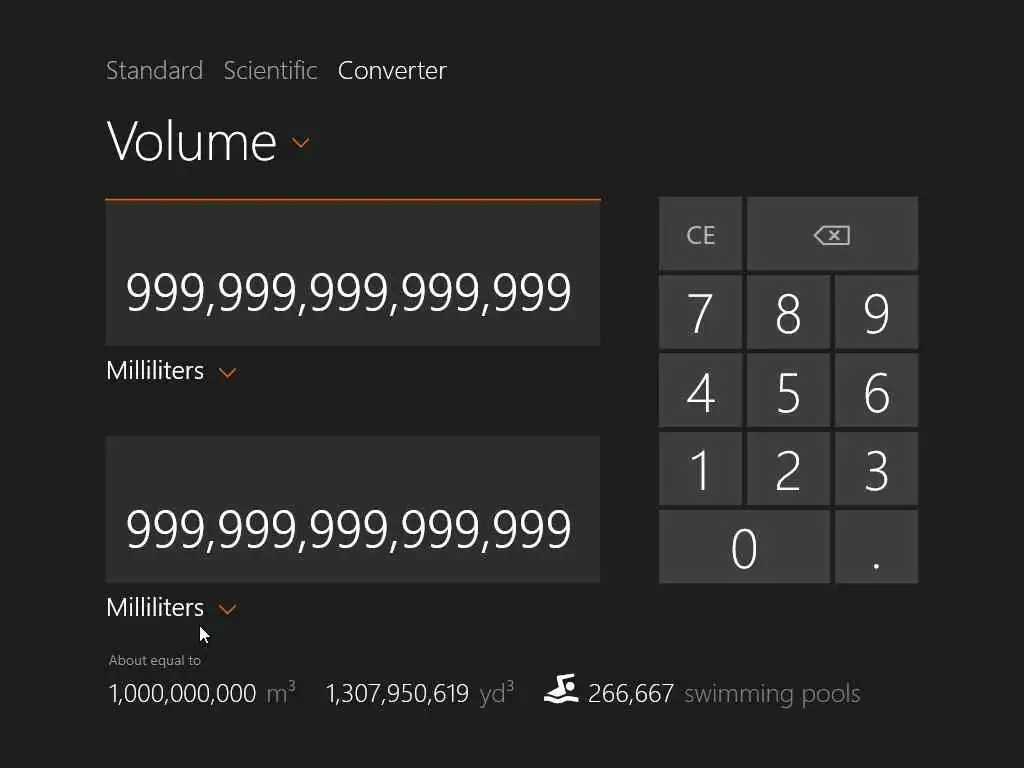The image size is (1024, 768).
Task: Select the upper input value field
Action: click(352, 274)
